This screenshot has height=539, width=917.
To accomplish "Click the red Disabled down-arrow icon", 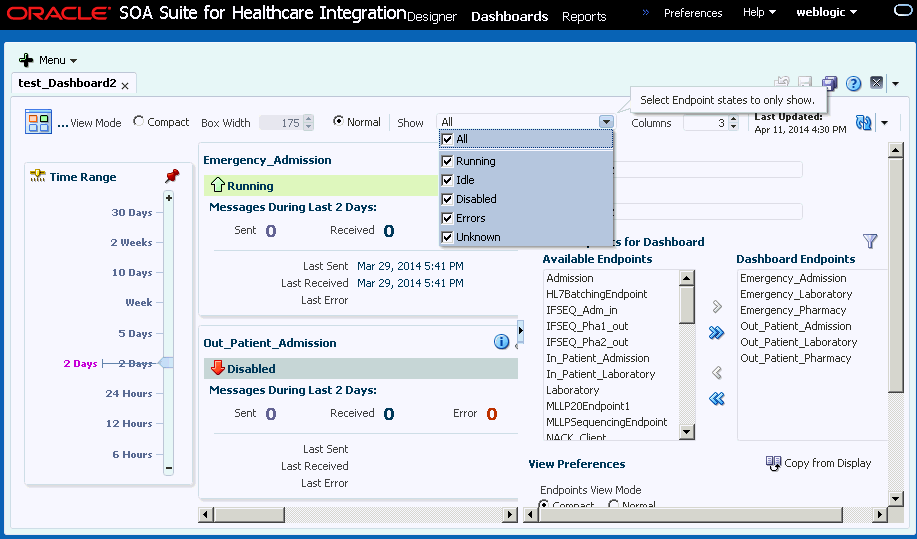I will (x=218, y=368).
